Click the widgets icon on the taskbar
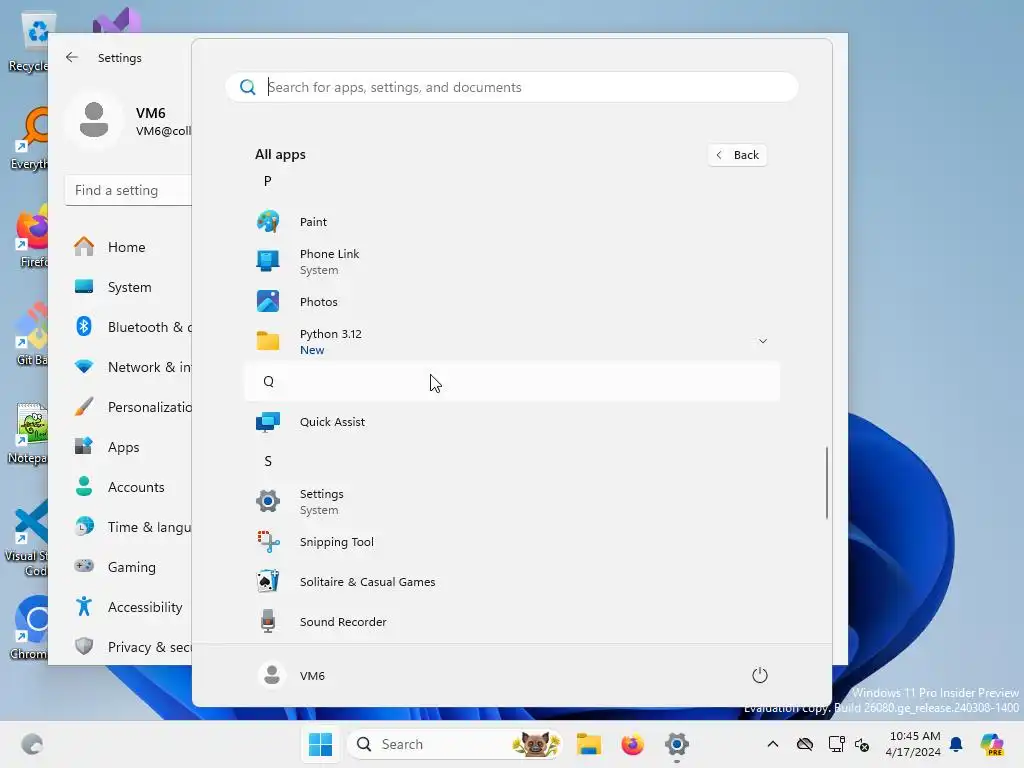 [32, 744]
